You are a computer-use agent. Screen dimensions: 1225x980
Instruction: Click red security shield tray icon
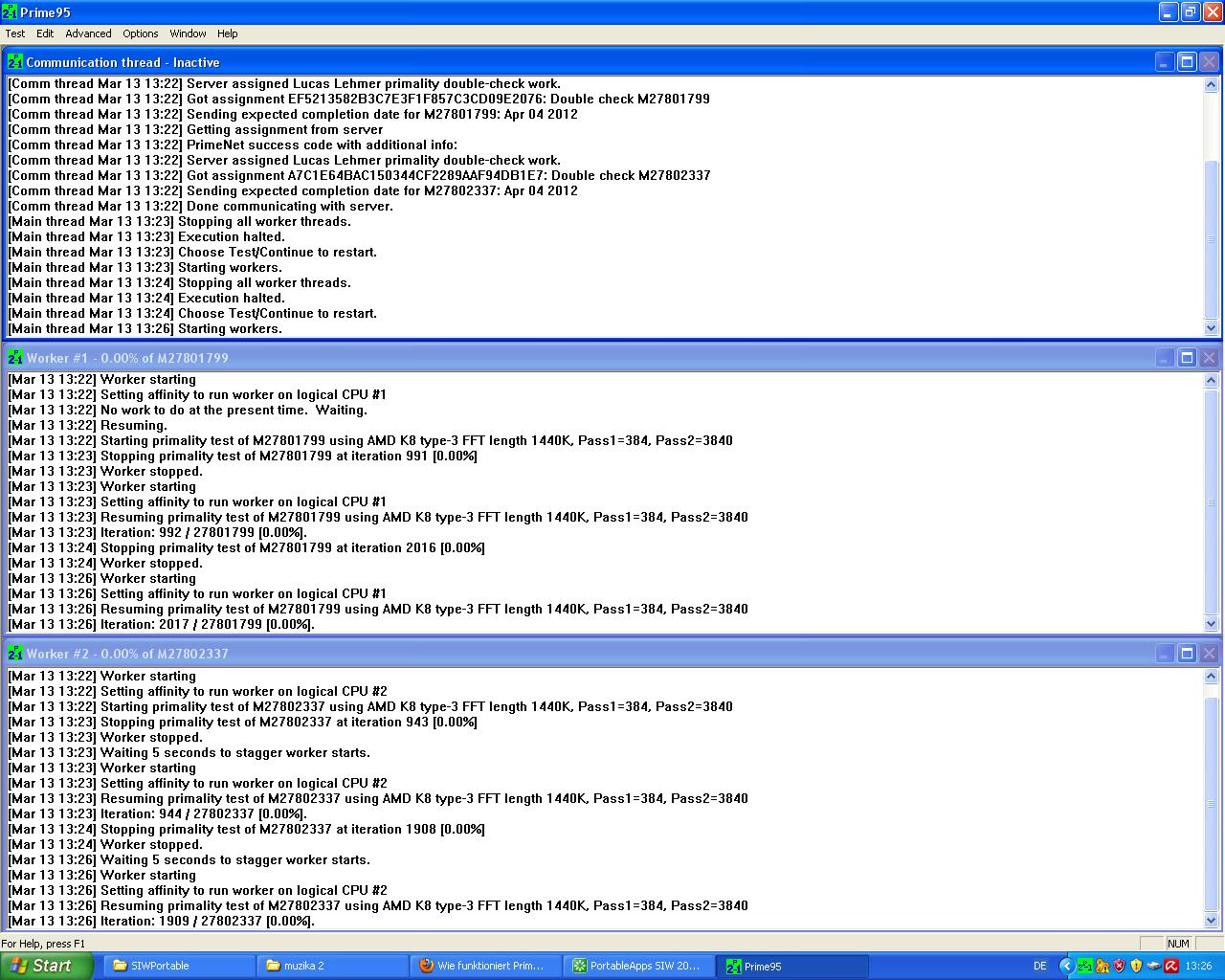click(x=1119, y=967)
